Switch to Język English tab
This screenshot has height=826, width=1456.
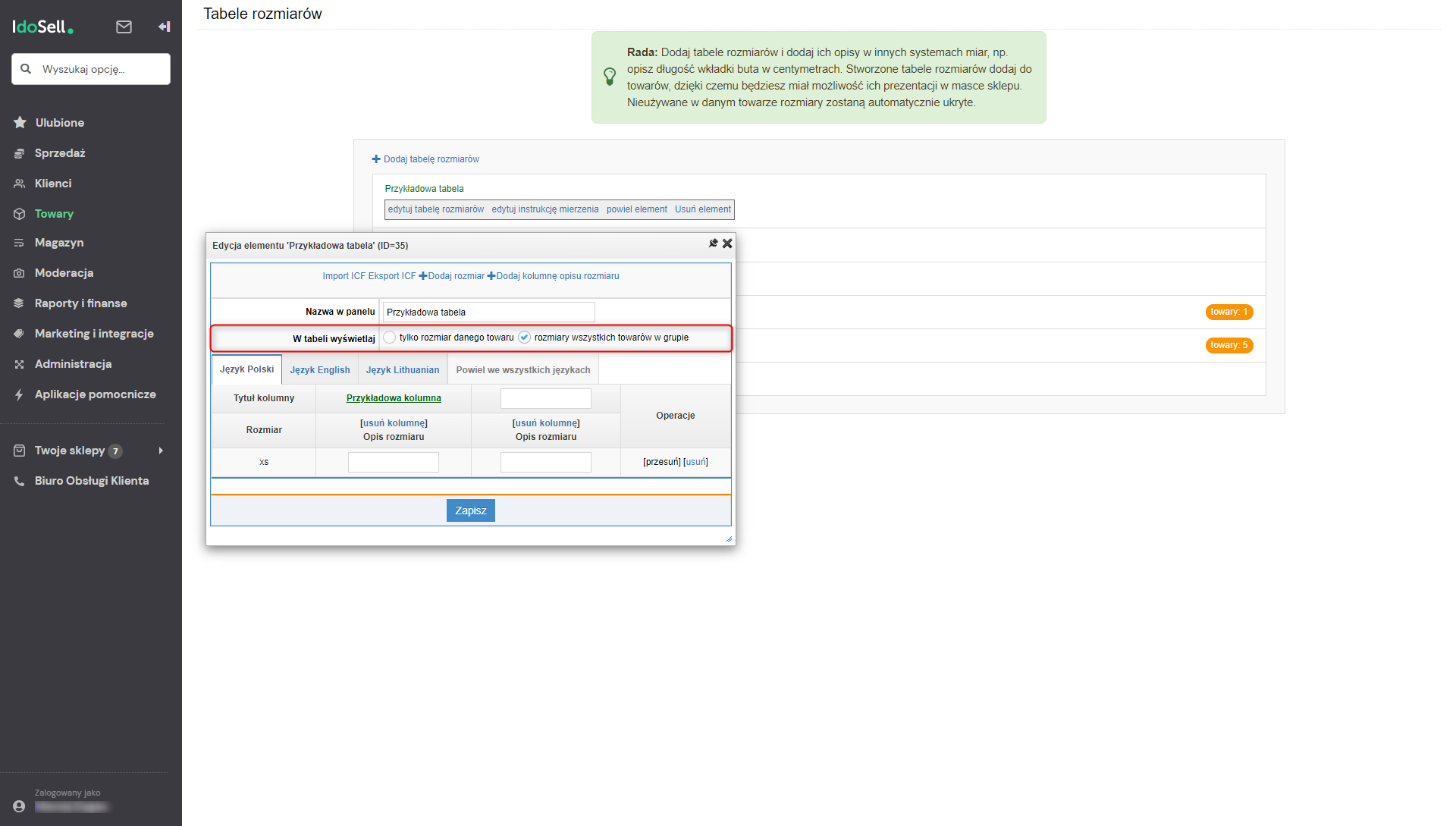point(320,370)
